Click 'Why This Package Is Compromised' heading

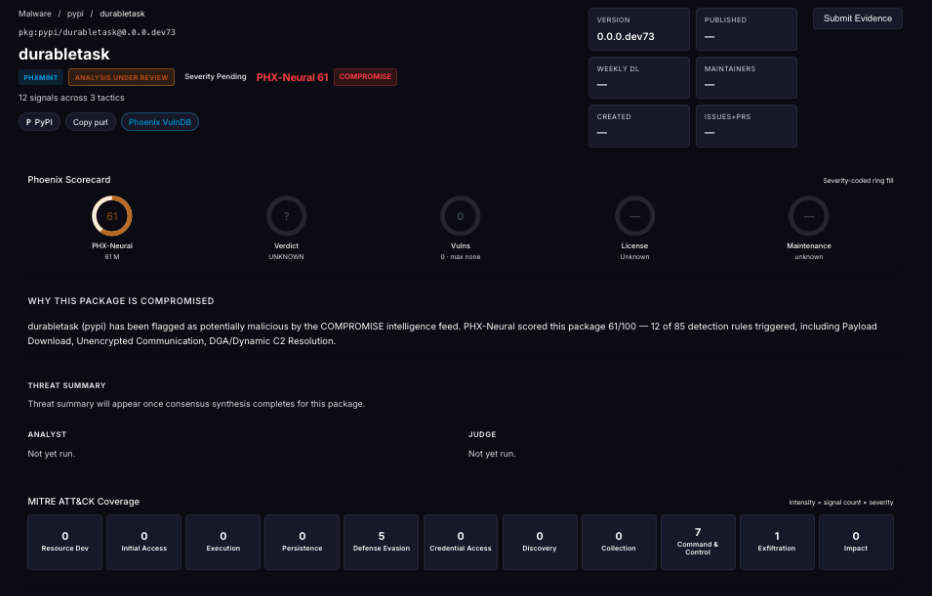121,301
